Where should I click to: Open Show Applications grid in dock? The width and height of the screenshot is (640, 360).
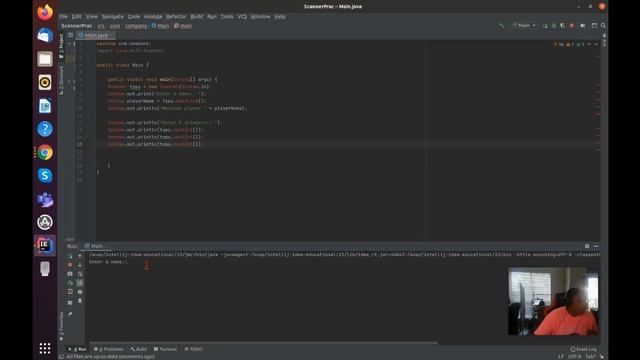(x=45, y=348)
